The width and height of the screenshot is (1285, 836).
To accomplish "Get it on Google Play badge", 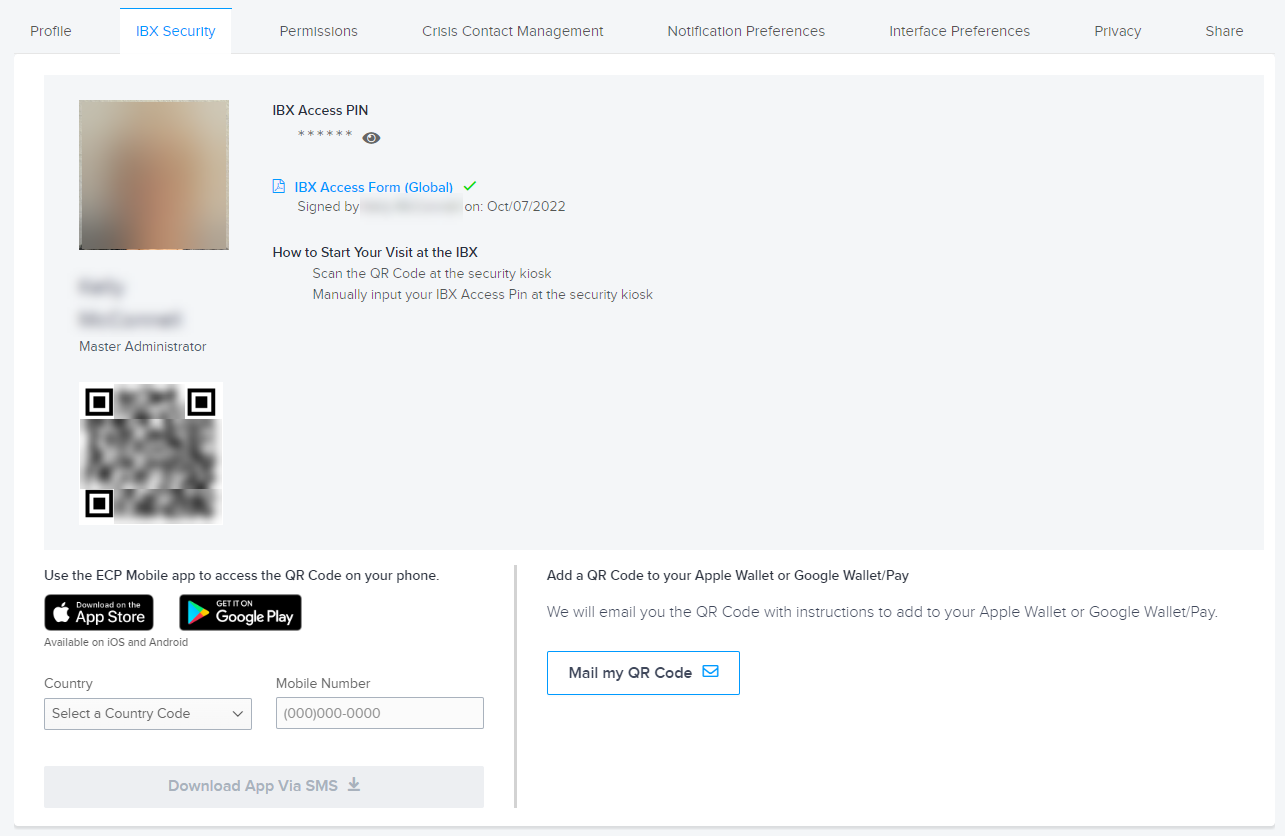I will tap(240, 612).
